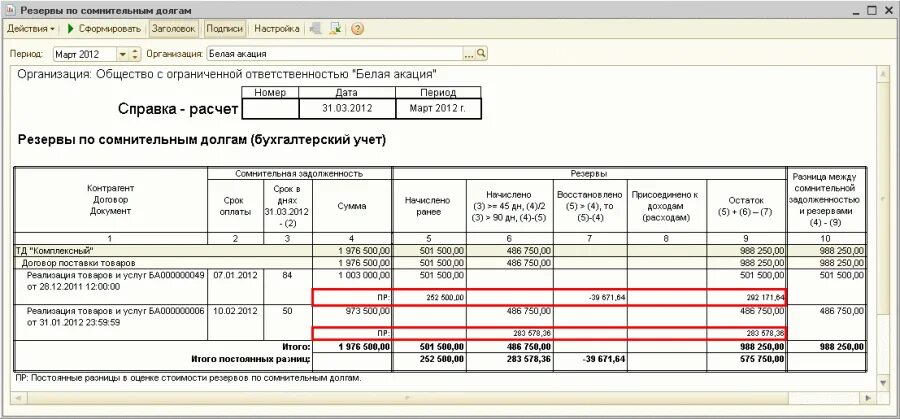Click the magnifier icon beside Организация
900x419 pixels.
pos(482,54)
